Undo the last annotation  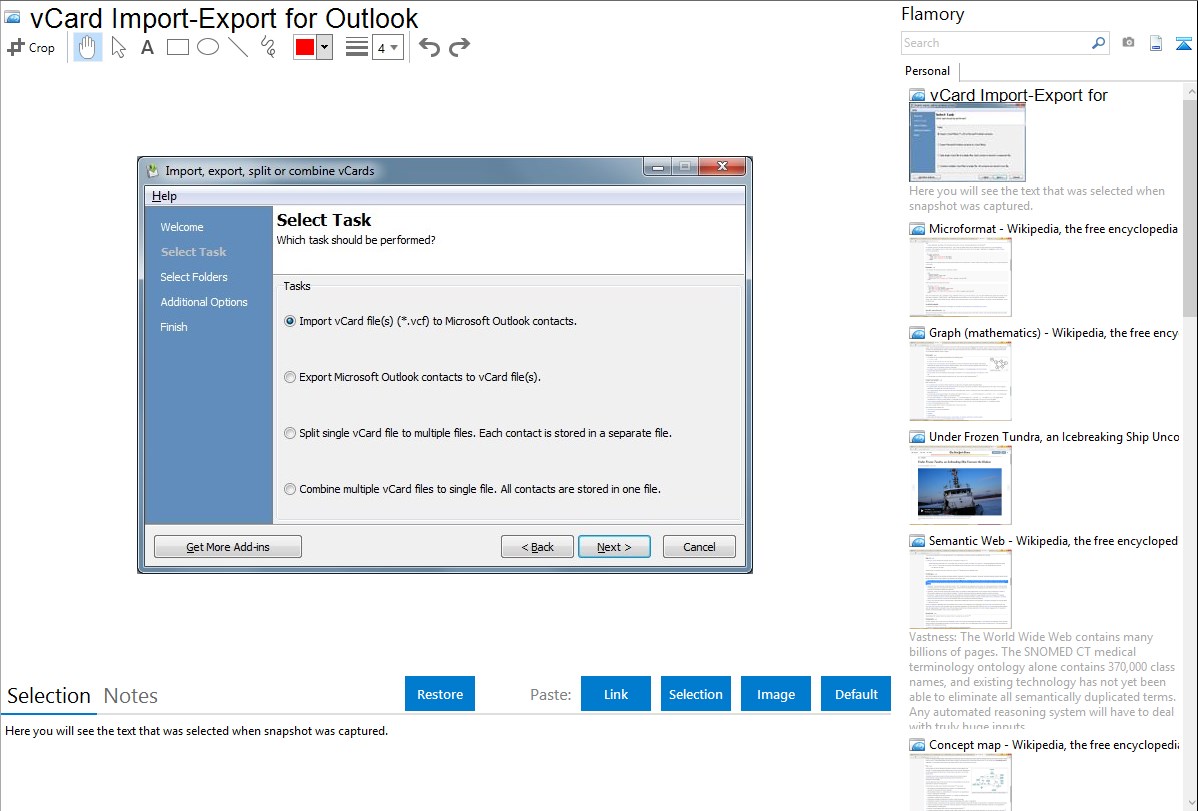click(x=429, y=47)
